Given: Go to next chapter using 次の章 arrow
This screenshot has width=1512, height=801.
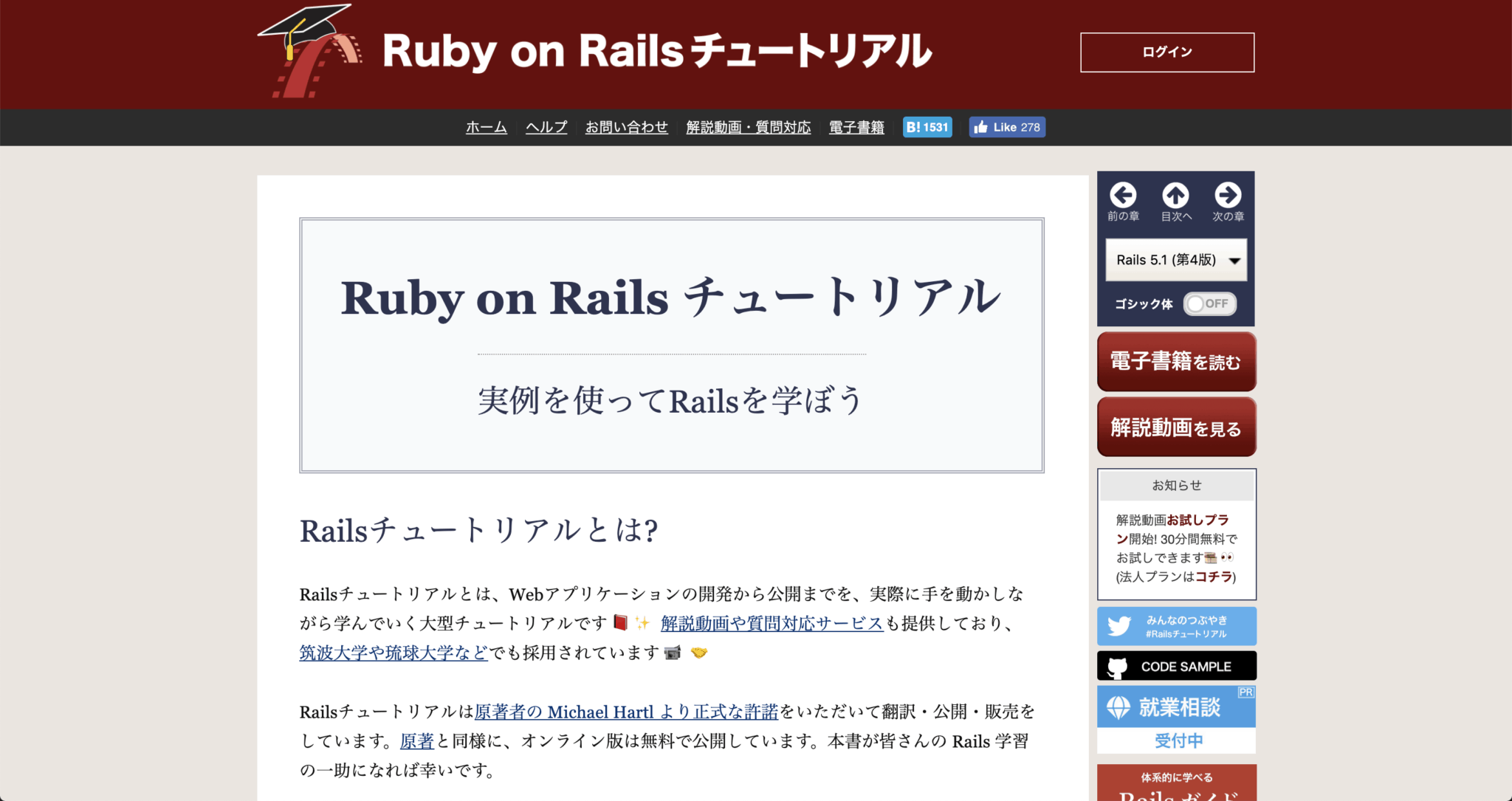Looking at the screenshot, I should pos(1228,196).
